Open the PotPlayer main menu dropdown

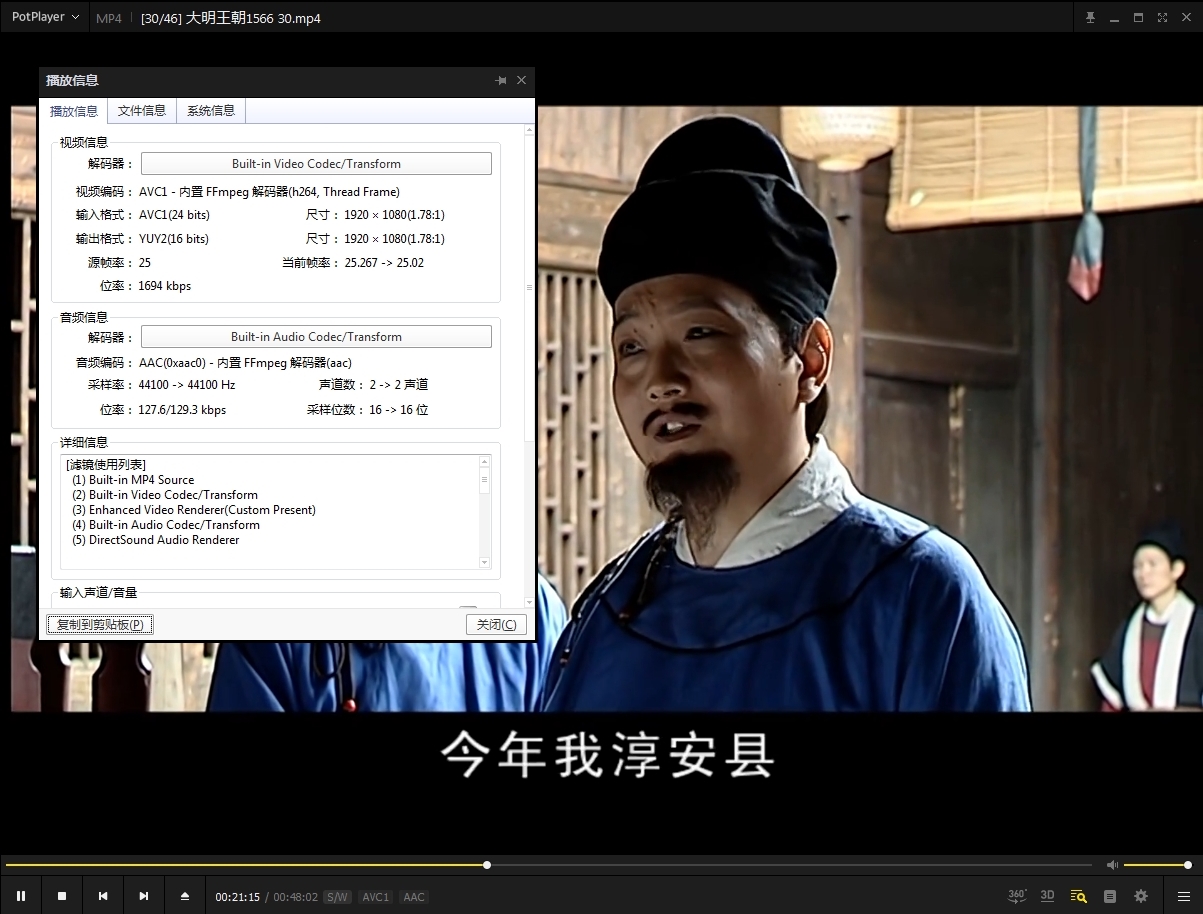[x=45, y=17]
